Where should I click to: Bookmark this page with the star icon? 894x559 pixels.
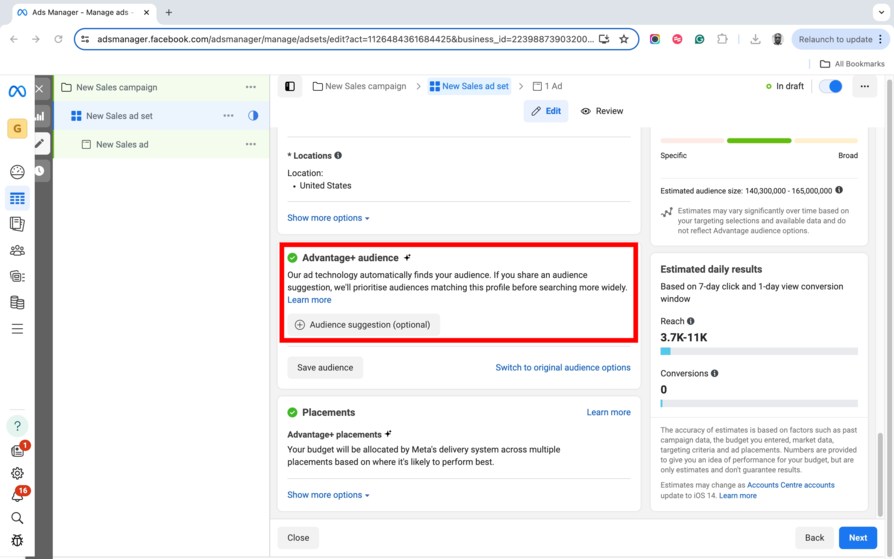624,39
